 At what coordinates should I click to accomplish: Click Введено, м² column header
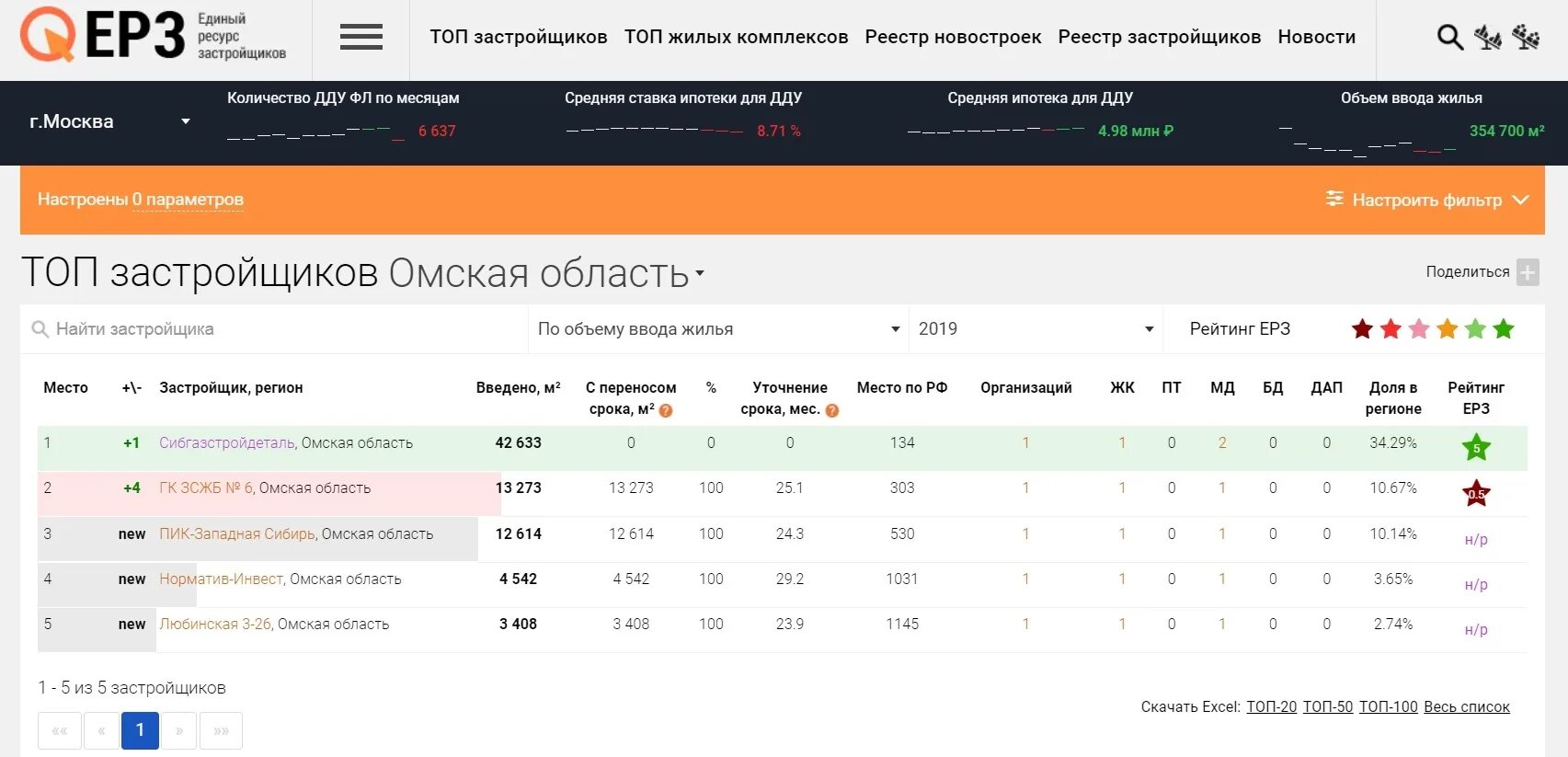tap(519, 388)
